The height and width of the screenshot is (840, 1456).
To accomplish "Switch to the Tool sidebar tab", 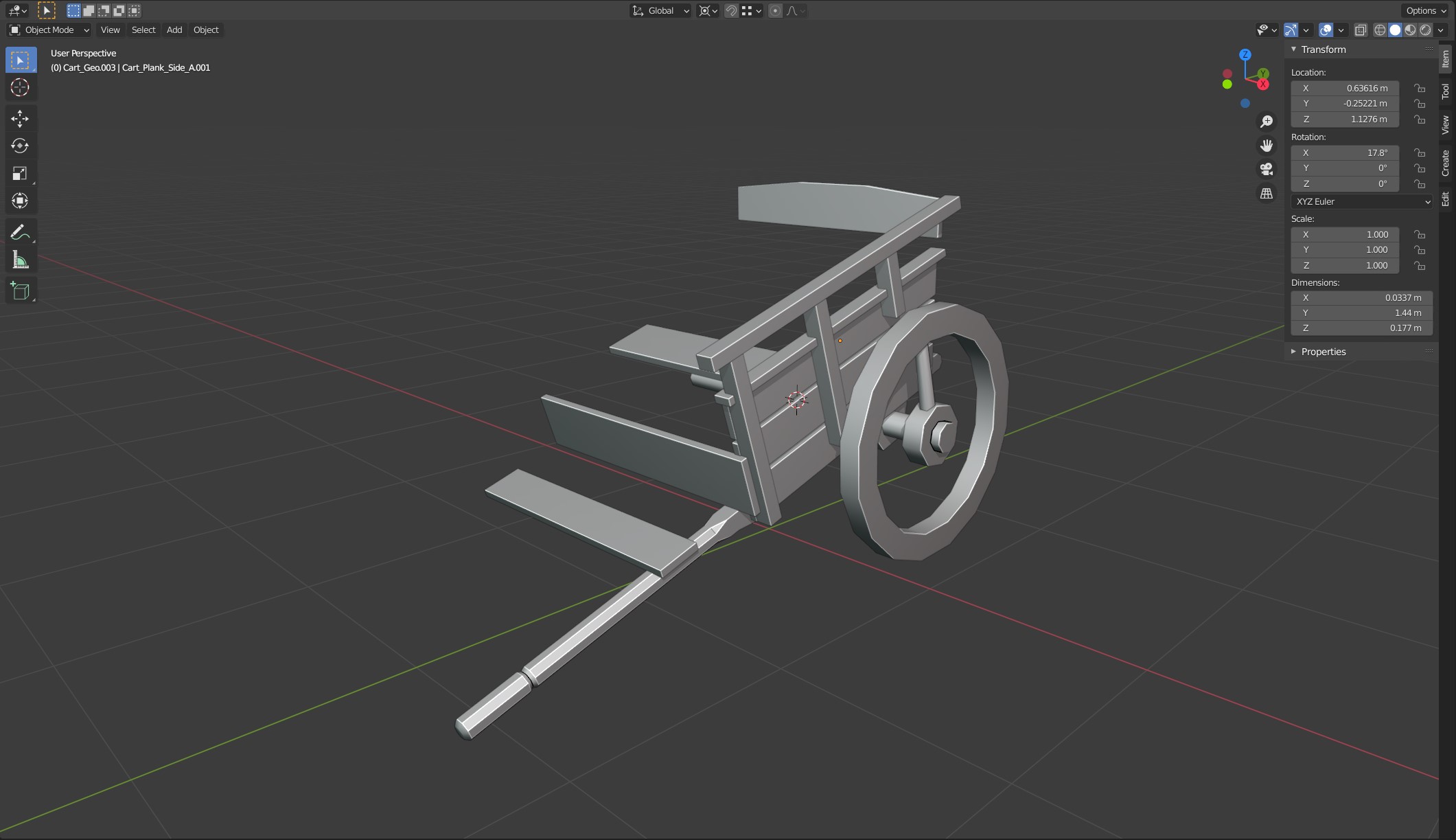I will pos(1446,91).
